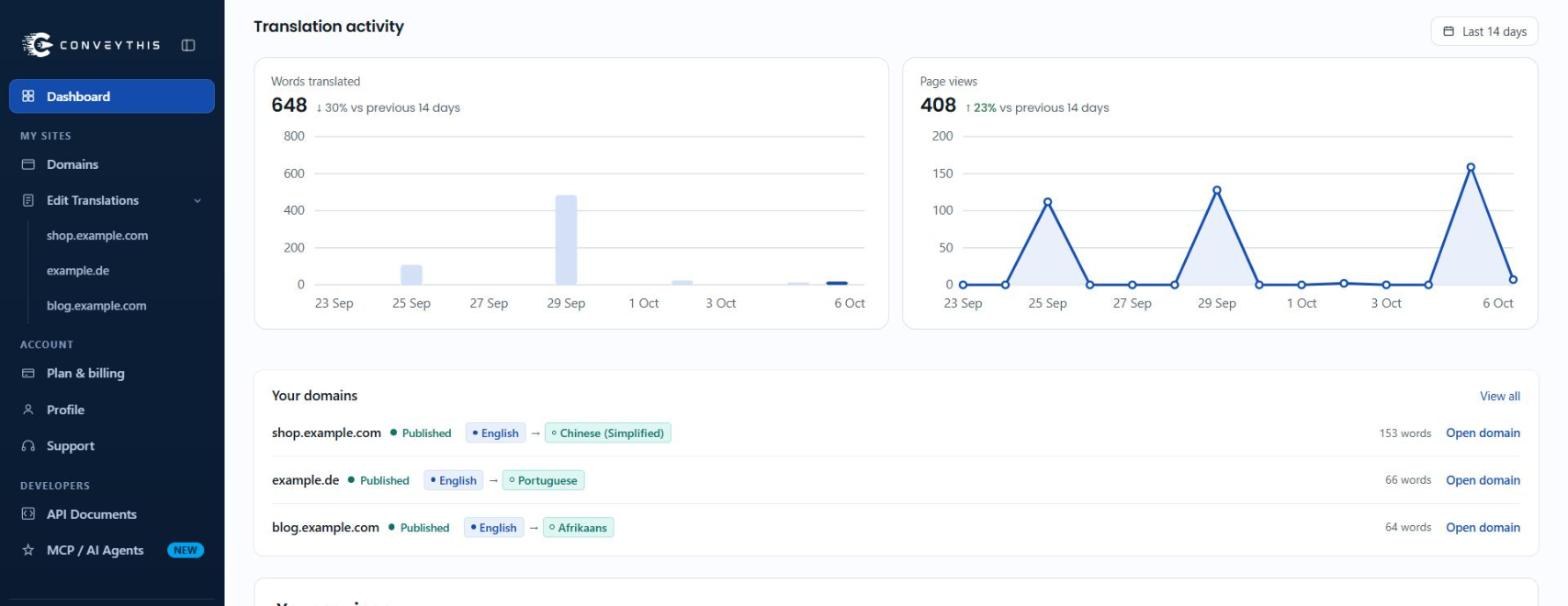Viewport: 1568px width, 606px height.
Task: Click the 23% increase indicator
Action: pos(981,107)
